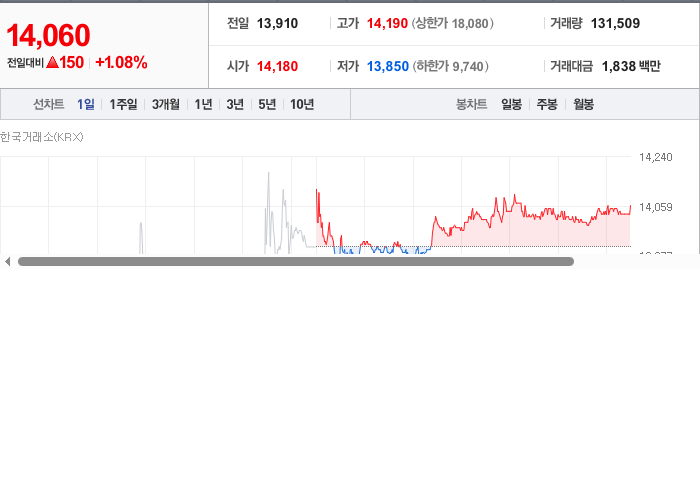
Task: Click the 한국거래소(KRX) label
Action: click(42, 137)
